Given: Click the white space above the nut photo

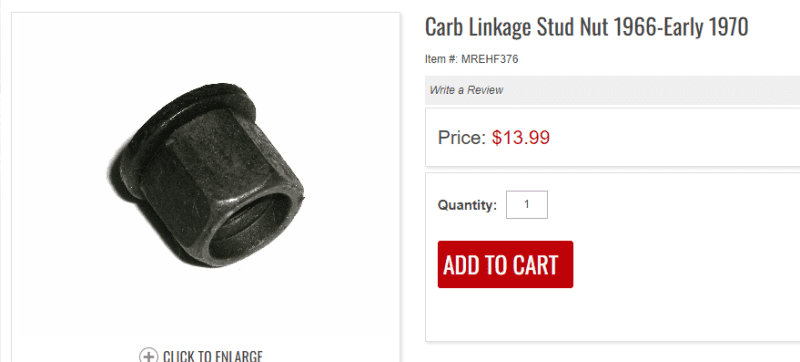Looking at the screenshot, I should pyautogui.click(x=206, y=46).
